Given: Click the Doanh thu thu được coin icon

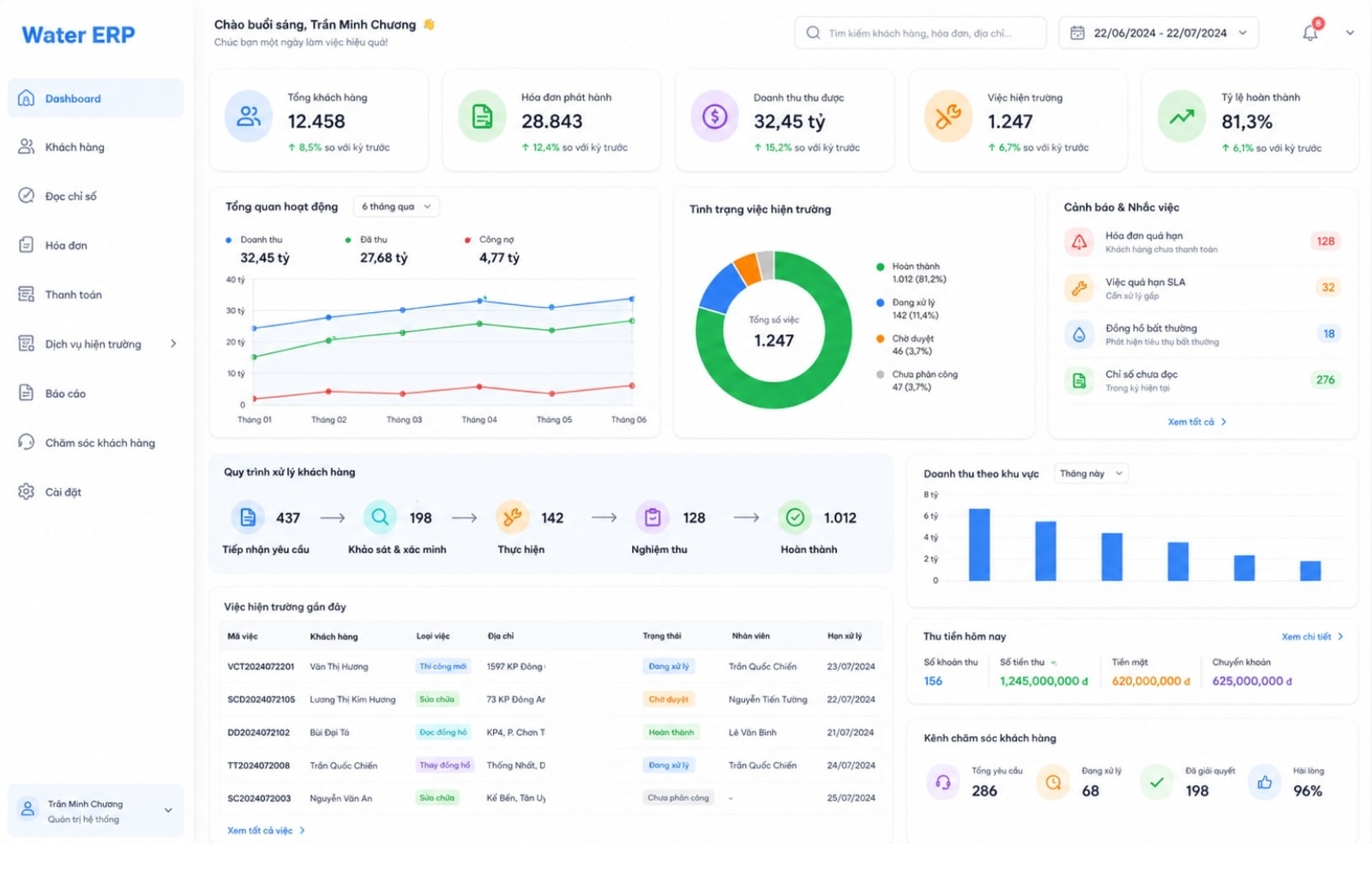Looking at the screenshot, I should pyautogui.click(x=715, y=116).
